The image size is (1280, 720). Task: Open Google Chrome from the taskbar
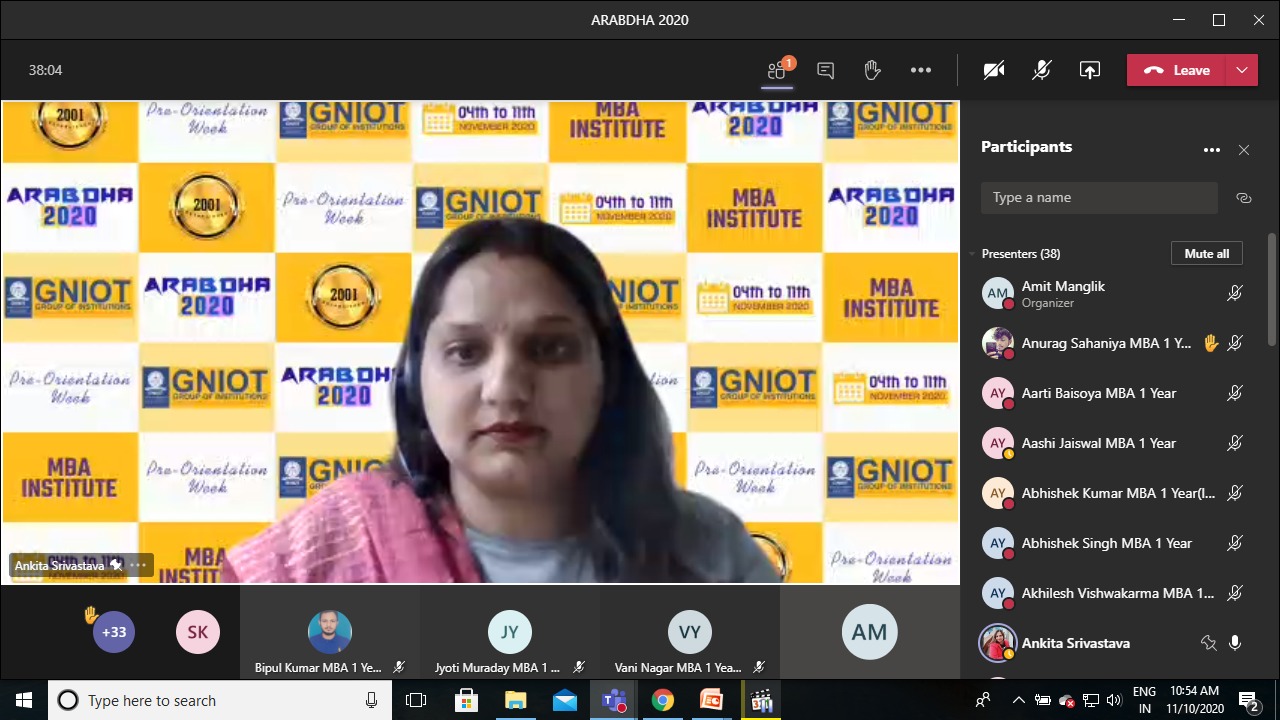pyautogui.click(x=662, y=700)
